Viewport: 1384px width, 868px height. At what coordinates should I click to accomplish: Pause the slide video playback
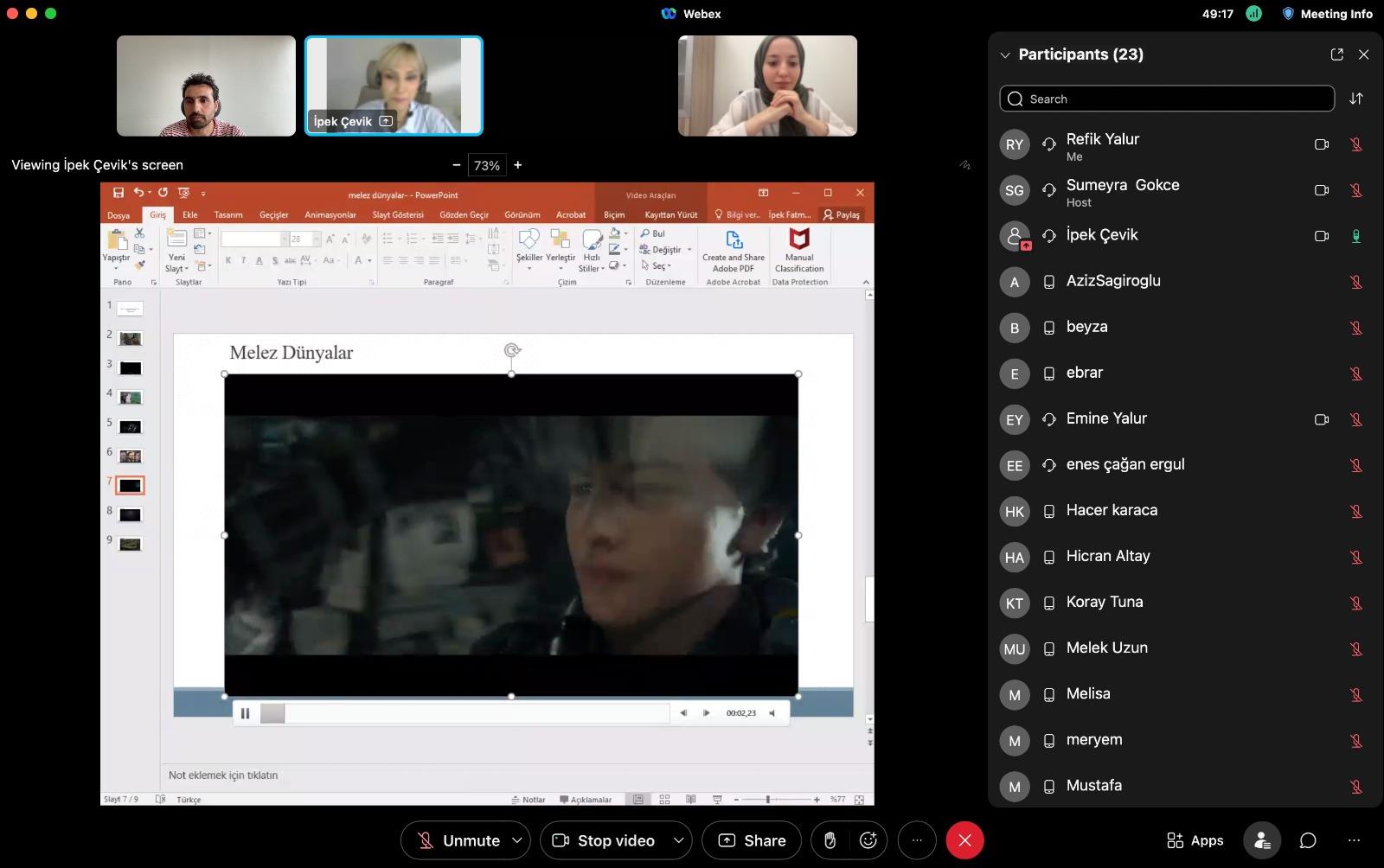click(x=246, y=713)
